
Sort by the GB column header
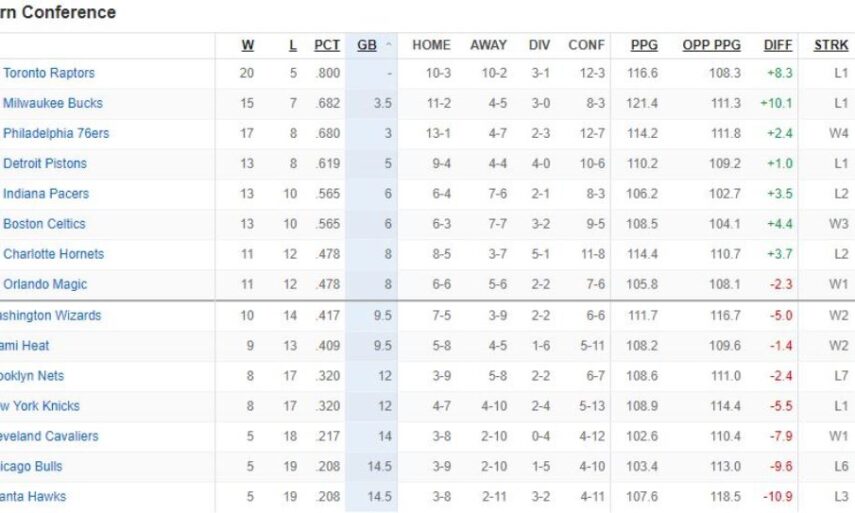pyautogui.click(x=367, y=45)
